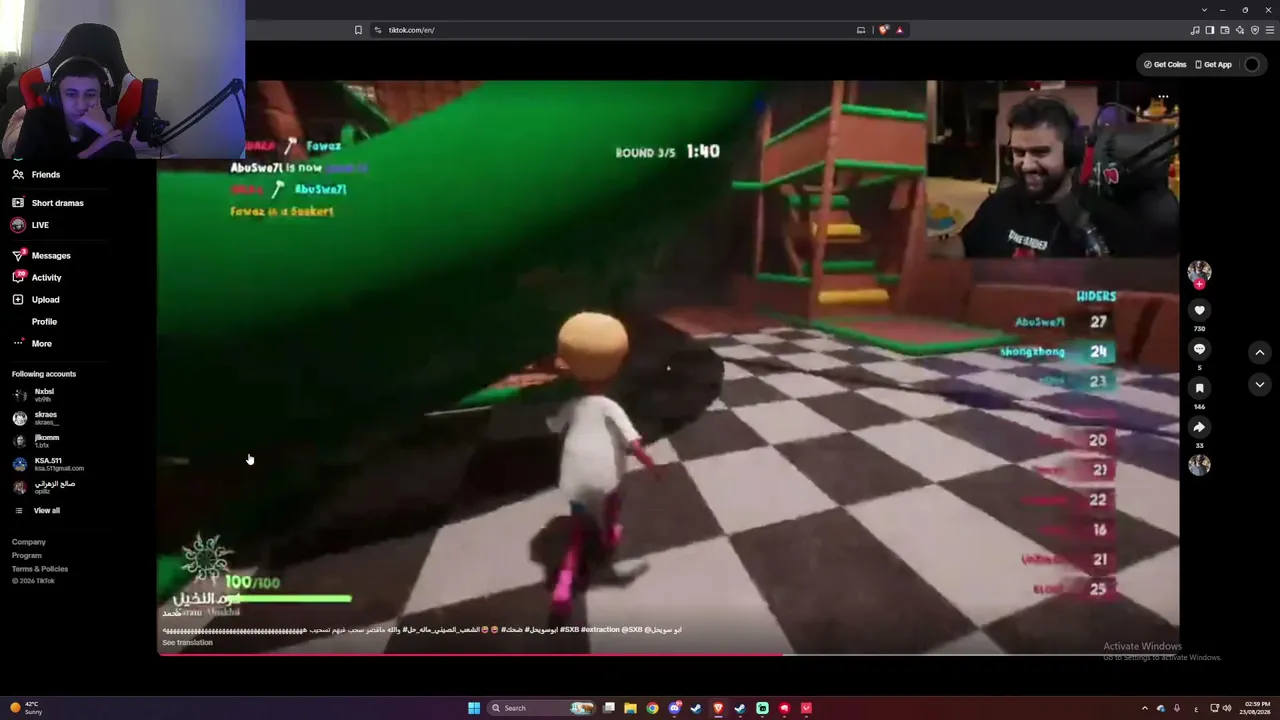
Task: Click the picture-in-picture icon in address bar
Action: click(x=860, y=30)
